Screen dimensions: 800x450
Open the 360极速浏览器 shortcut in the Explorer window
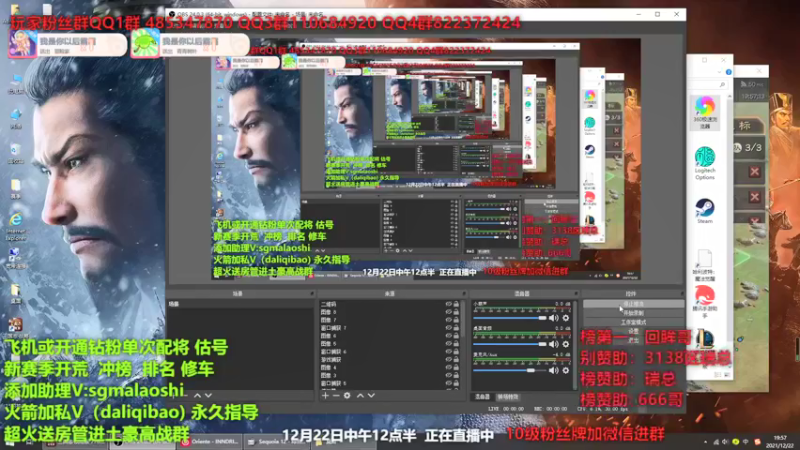tap(705, 112)
